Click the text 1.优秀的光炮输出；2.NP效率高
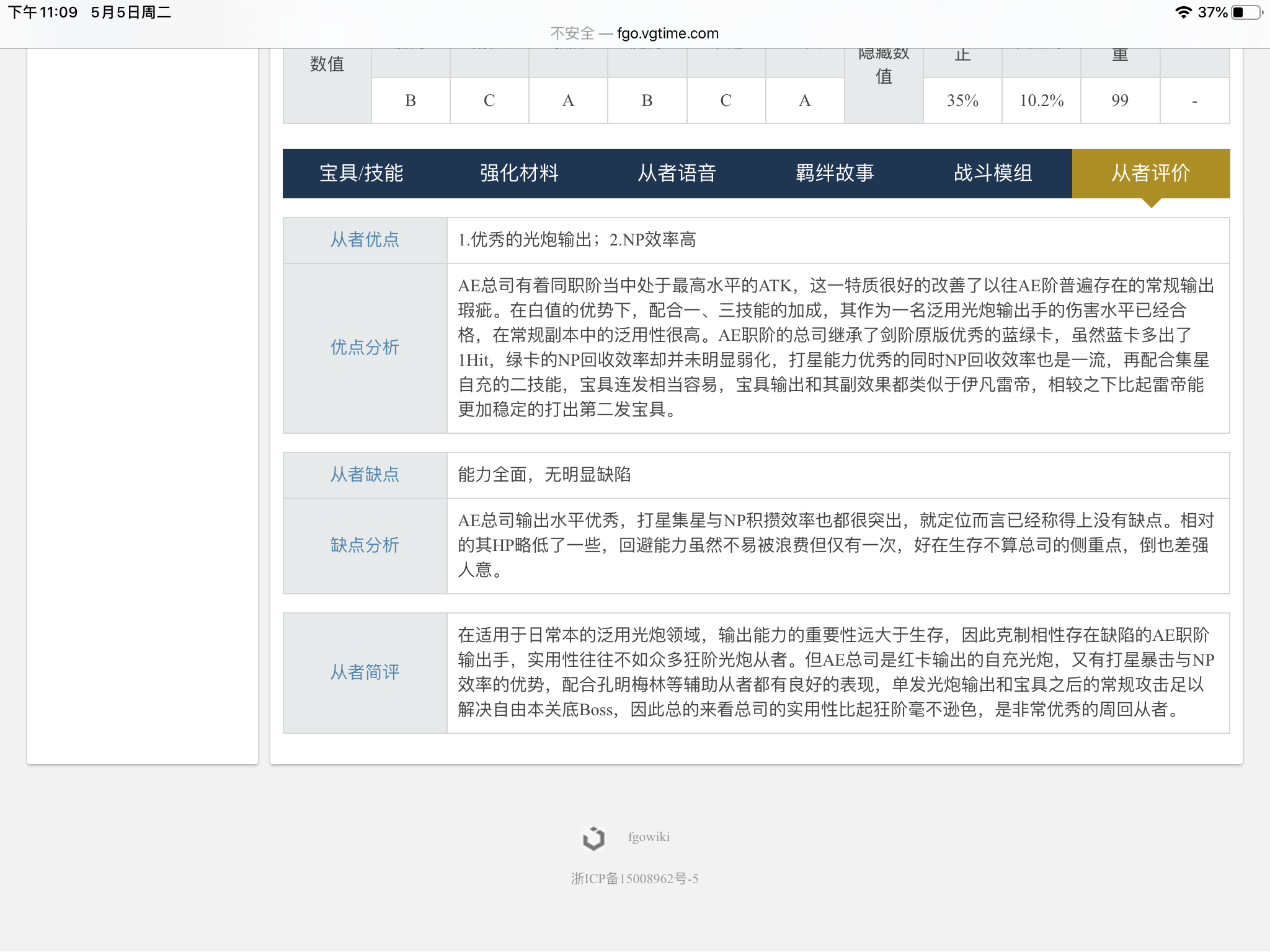Screen dimensions: 1270x952 (577, 240)
